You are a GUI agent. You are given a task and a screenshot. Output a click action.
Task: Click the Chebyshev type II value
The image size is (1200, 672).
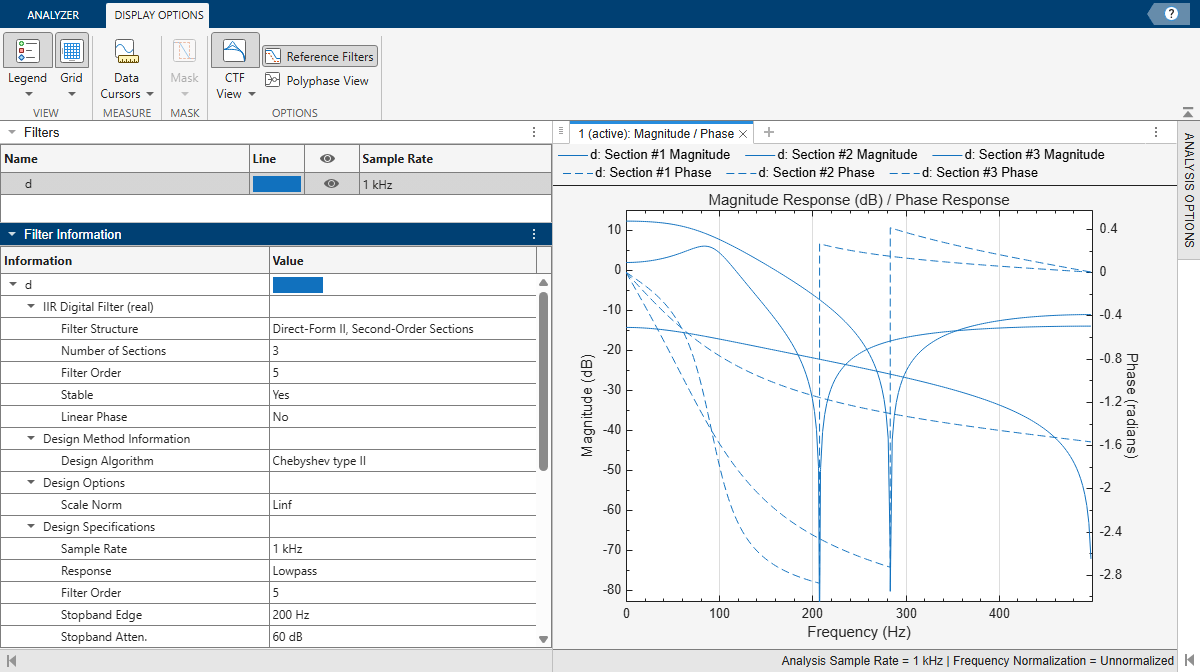point(320,461)
